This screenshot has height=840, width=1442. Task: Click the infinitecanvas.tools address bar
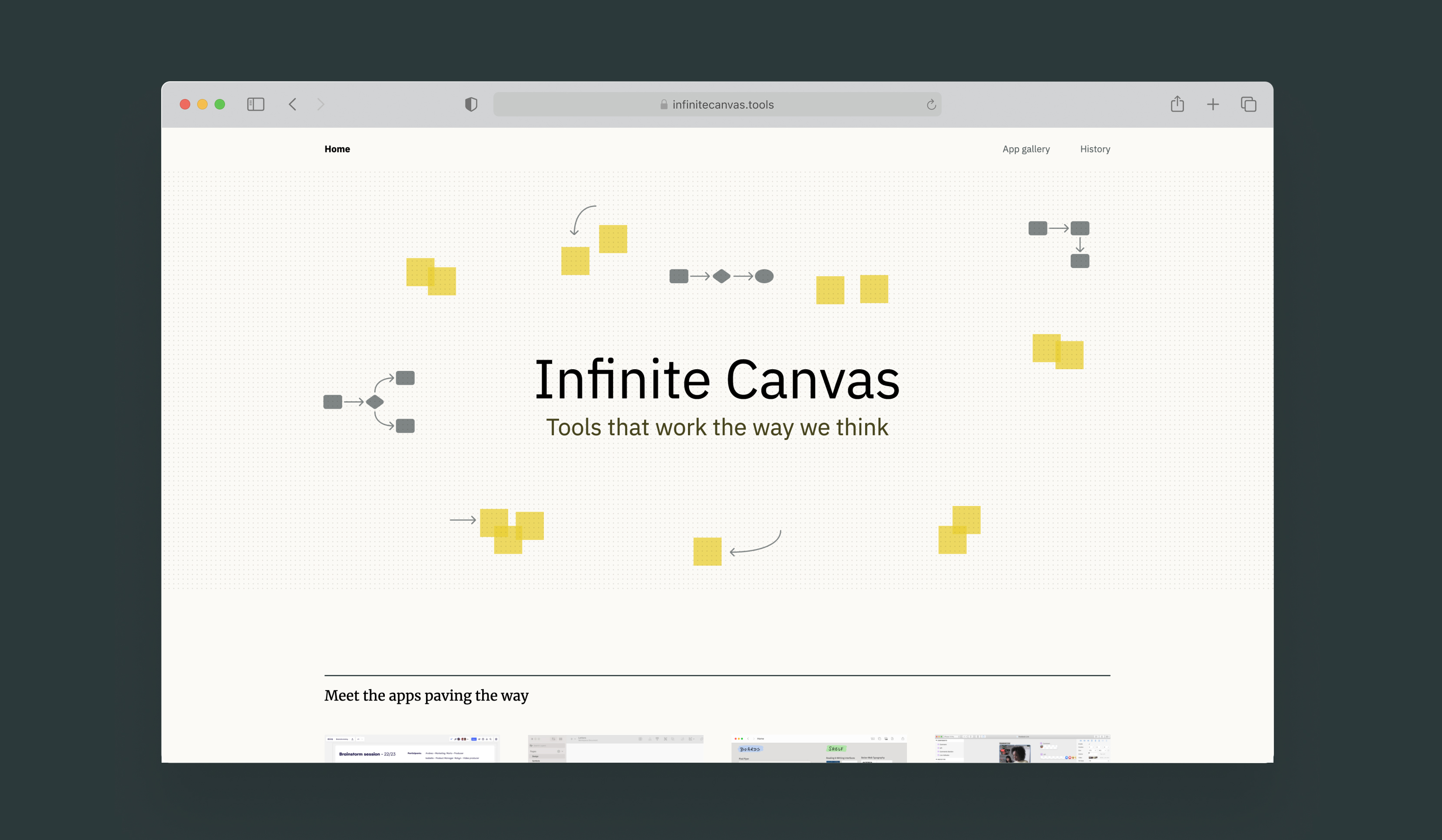pos(717,104)
